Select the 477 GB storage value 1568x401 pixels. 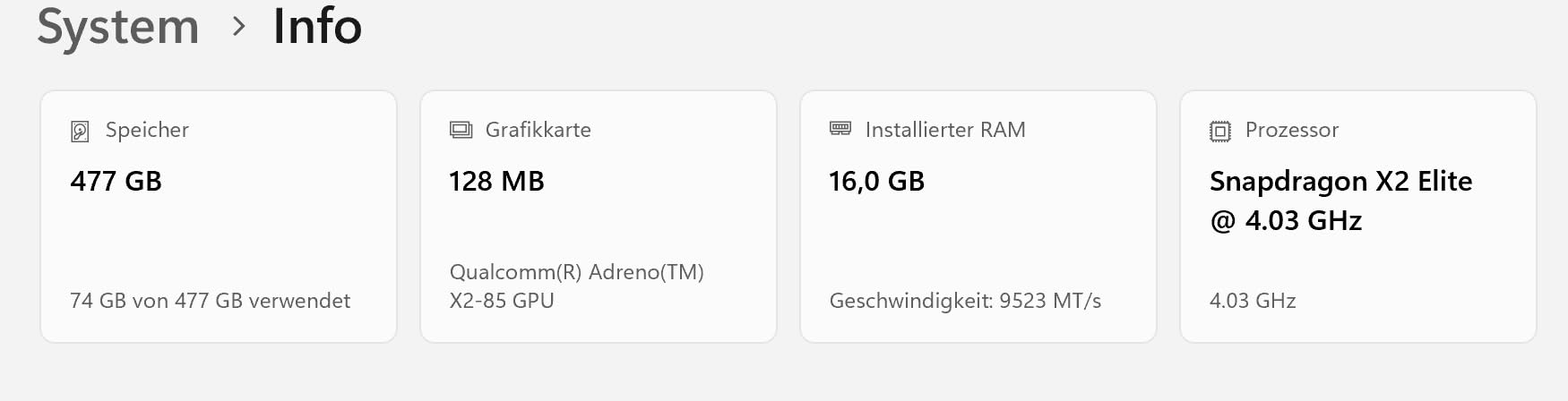coord(116,181)
